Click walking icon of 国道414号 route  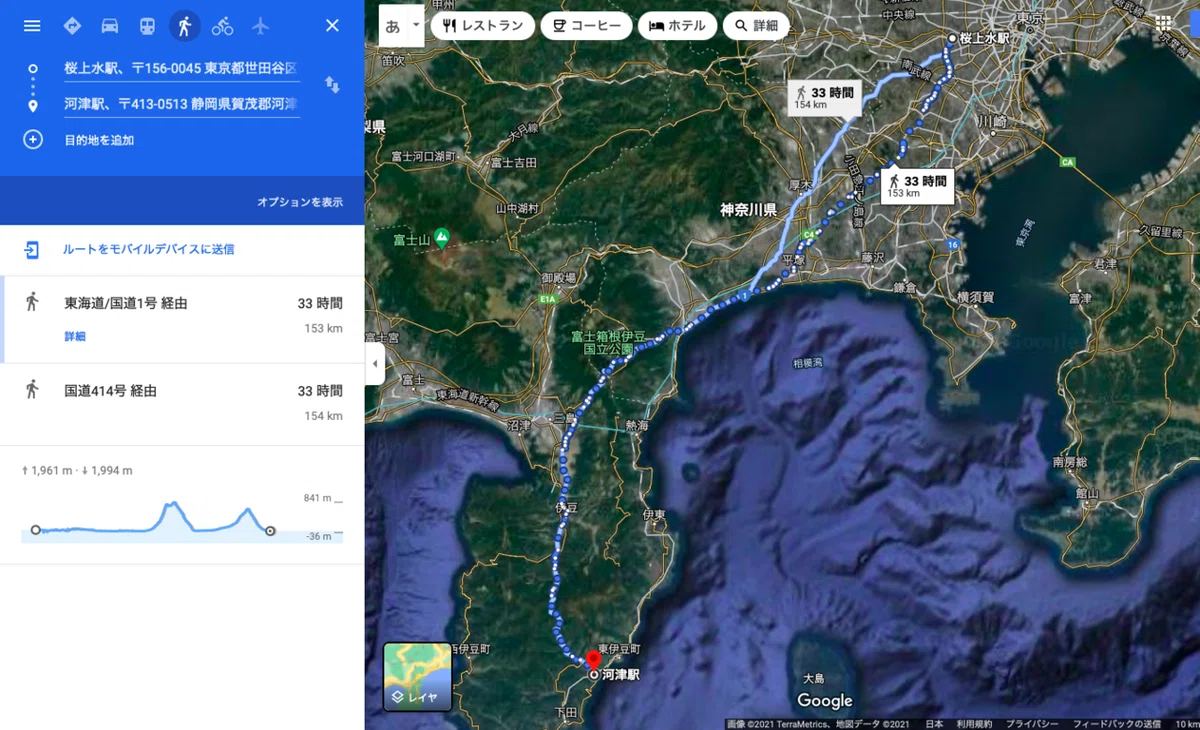click(32, 390)
